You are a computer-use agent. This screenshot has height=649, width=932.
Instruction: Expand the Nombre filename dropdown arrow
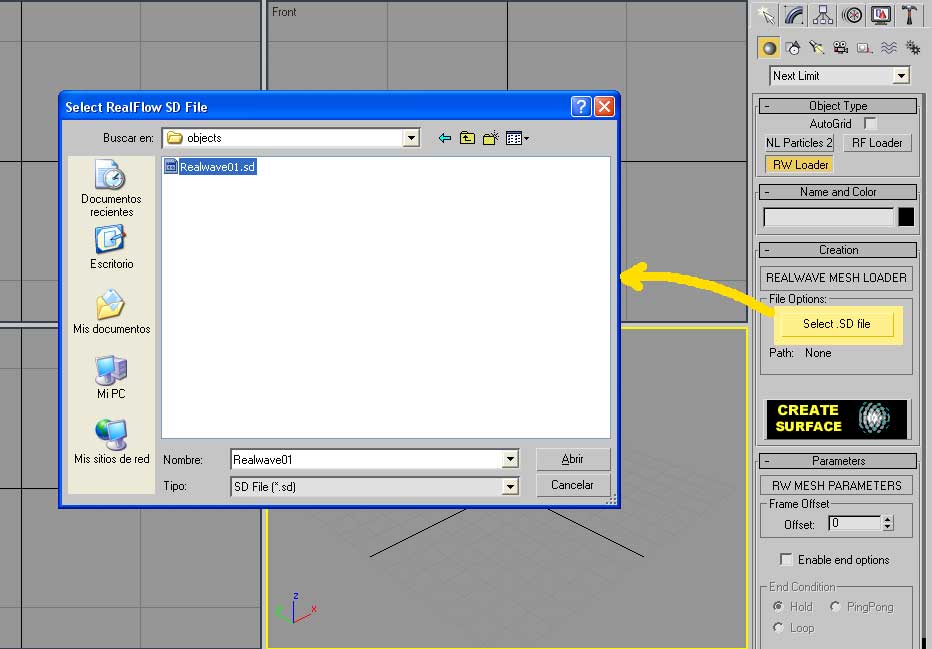click(510, 459)
